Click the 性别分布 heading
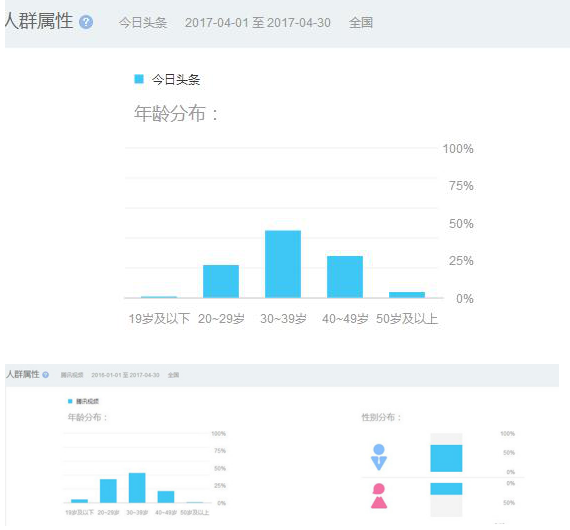This screenshot has height=530, width=570. pos(381,417)
